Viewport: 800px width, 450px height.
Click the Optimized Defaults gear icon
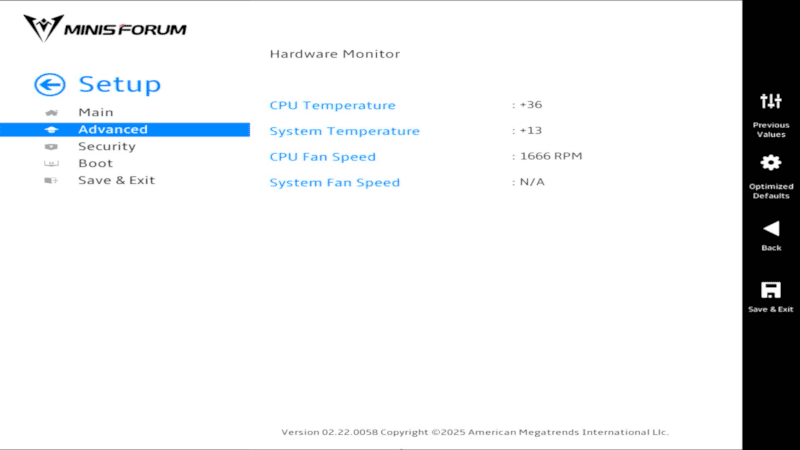(771, 162)
